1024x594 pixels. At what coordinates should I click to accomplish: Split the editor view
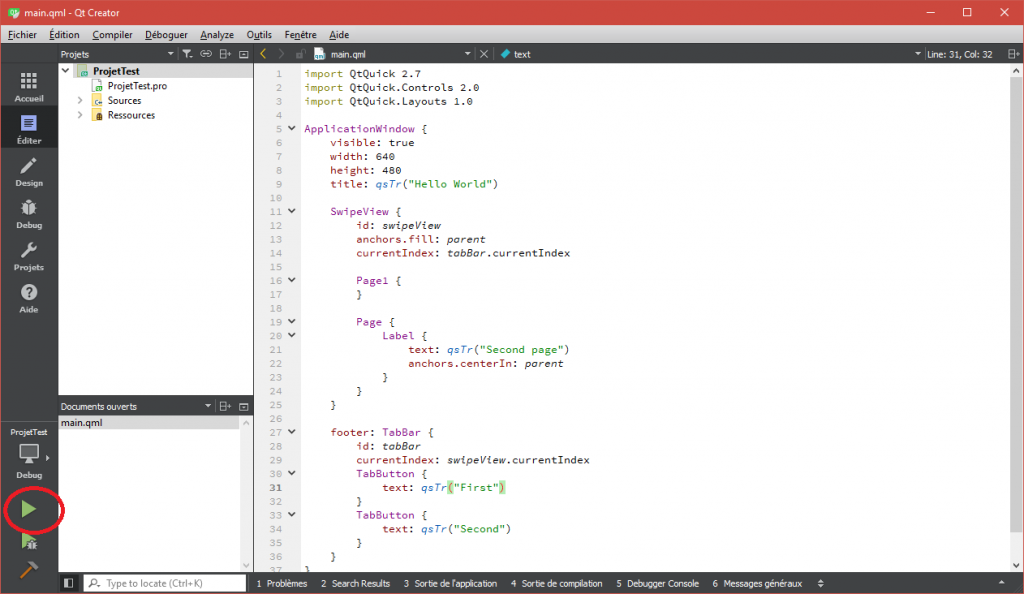[x=1013, y=54]
